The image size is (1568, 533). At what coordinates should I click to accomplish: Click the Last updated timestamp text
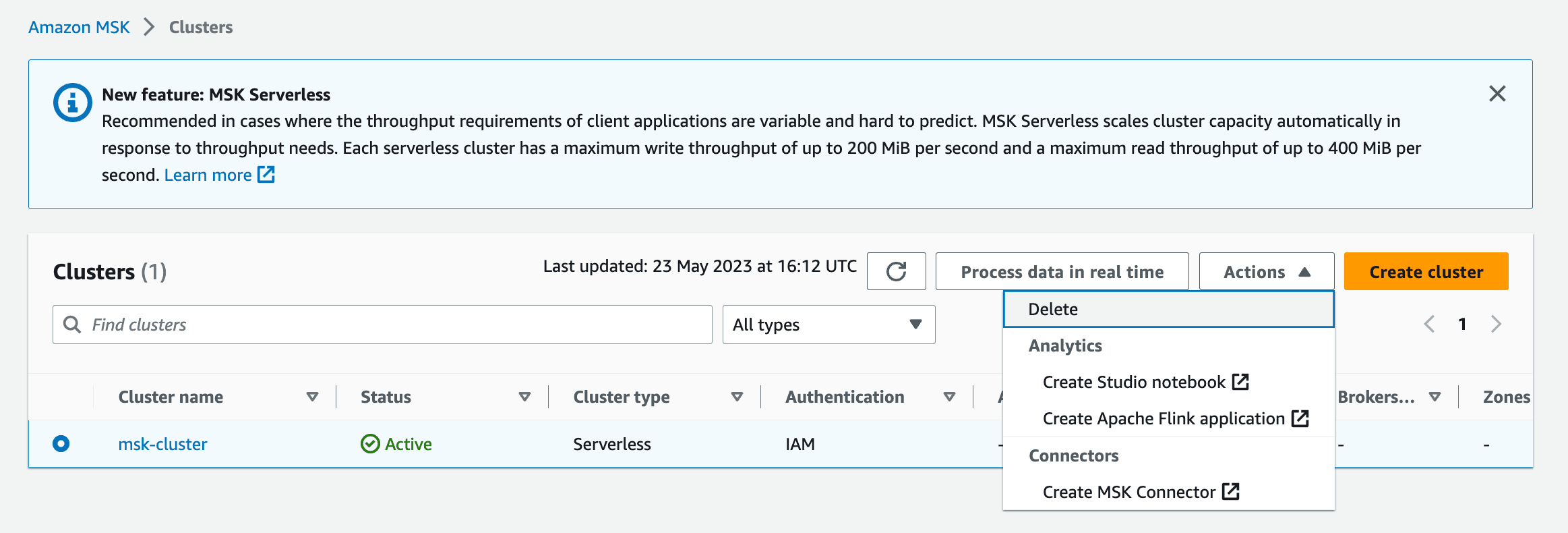point(700,266)
